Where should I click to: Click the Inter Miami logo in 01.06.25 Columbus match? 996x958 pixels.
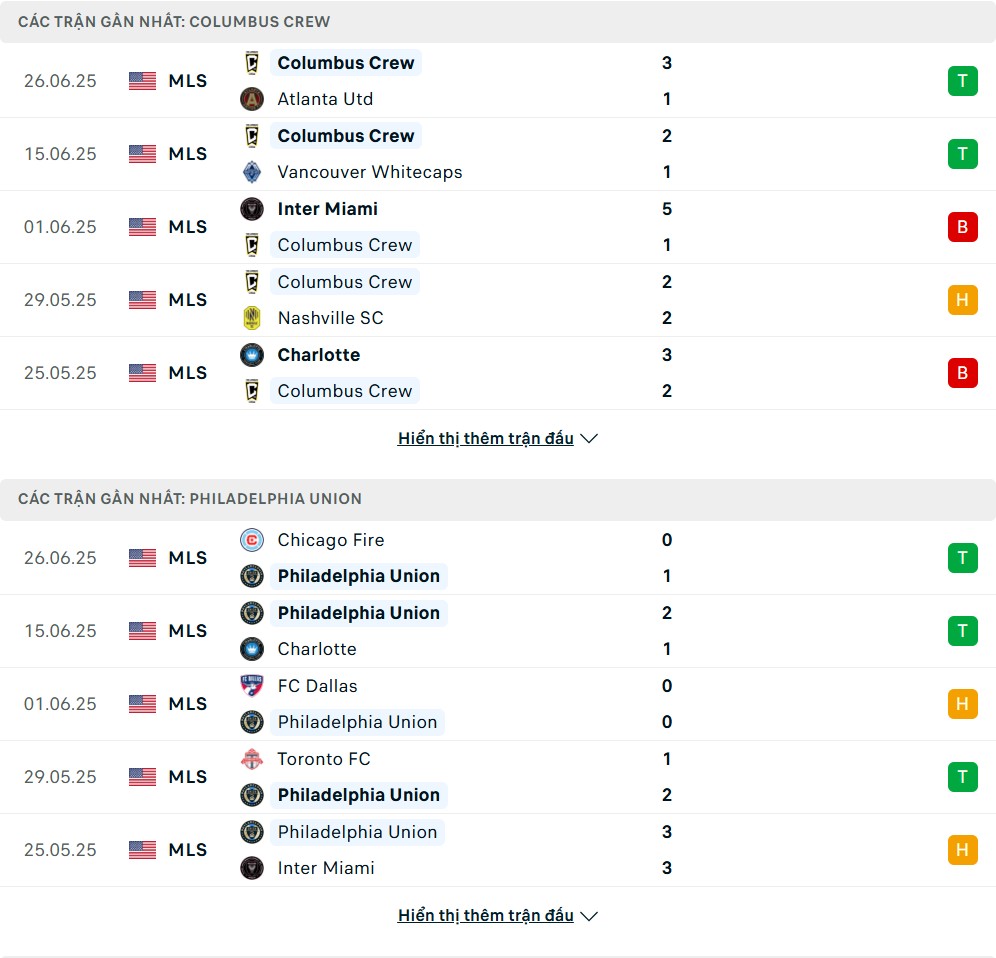252,209
